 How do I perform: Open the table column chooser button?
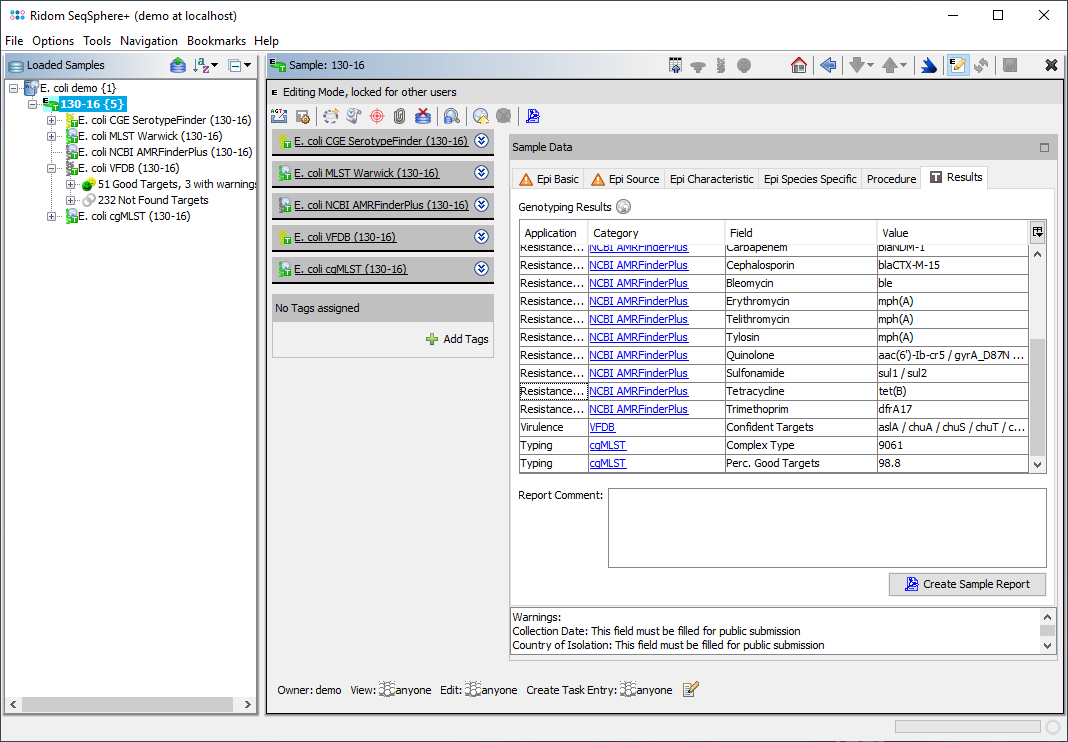pyautogui.click(x=1037, y=232)
